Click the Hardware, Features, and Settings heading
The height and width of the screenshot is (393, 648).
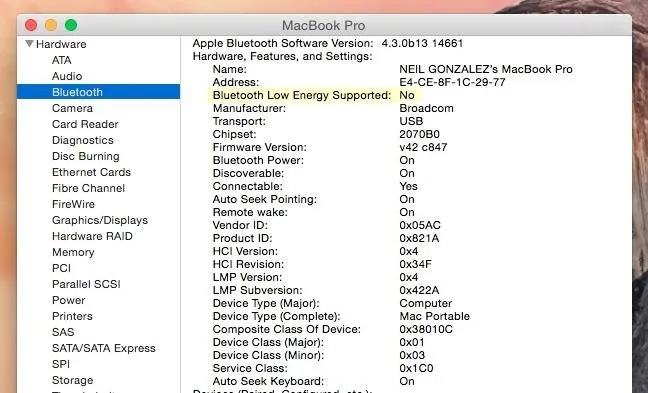(x=282, y=56)
